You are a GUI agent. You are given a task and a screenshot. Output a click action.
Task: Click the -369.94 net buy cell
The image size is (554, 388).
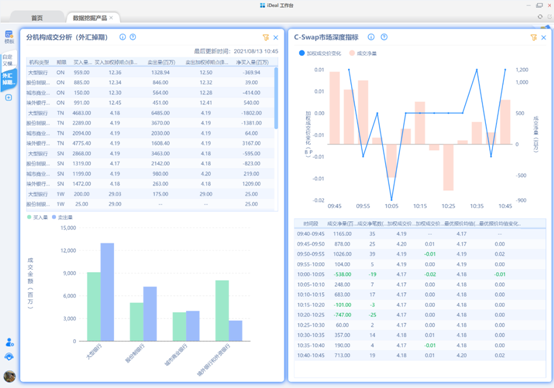(x=252, y=72)
